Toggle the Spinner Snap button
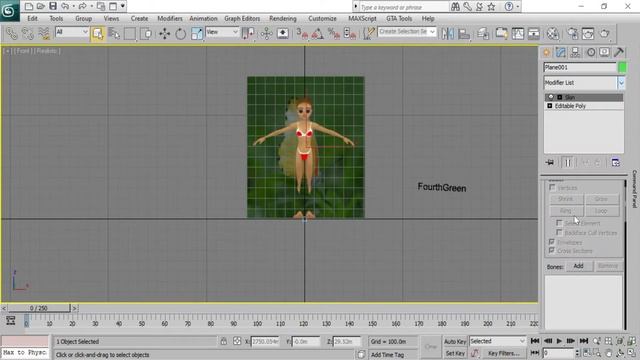 tap(350, 33)
